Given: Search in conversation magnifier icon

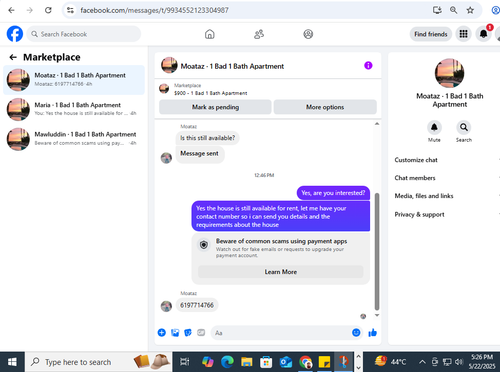Looking at the screenshot, I should 464,127.
